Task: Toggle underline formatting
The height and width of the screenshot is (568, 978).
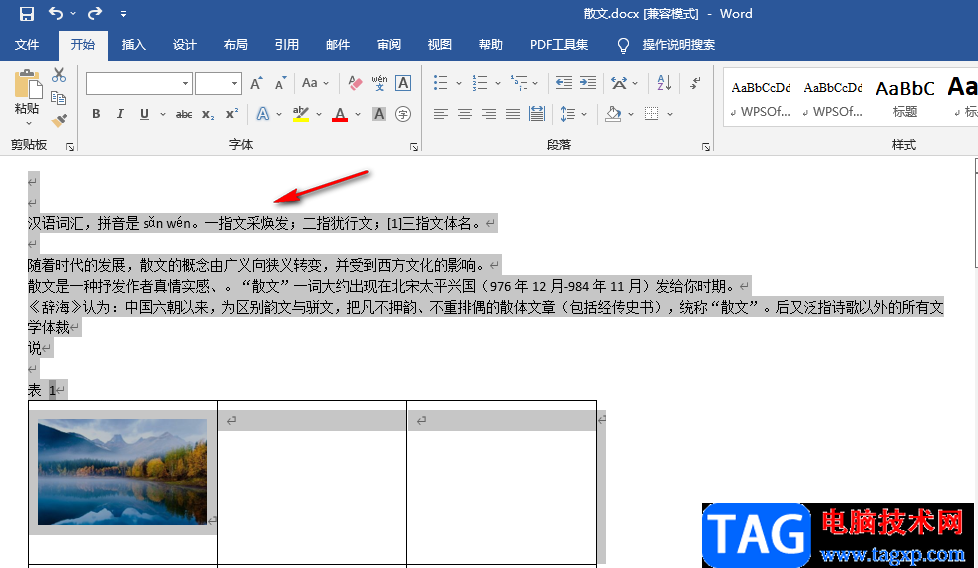Action: [144, 114]
